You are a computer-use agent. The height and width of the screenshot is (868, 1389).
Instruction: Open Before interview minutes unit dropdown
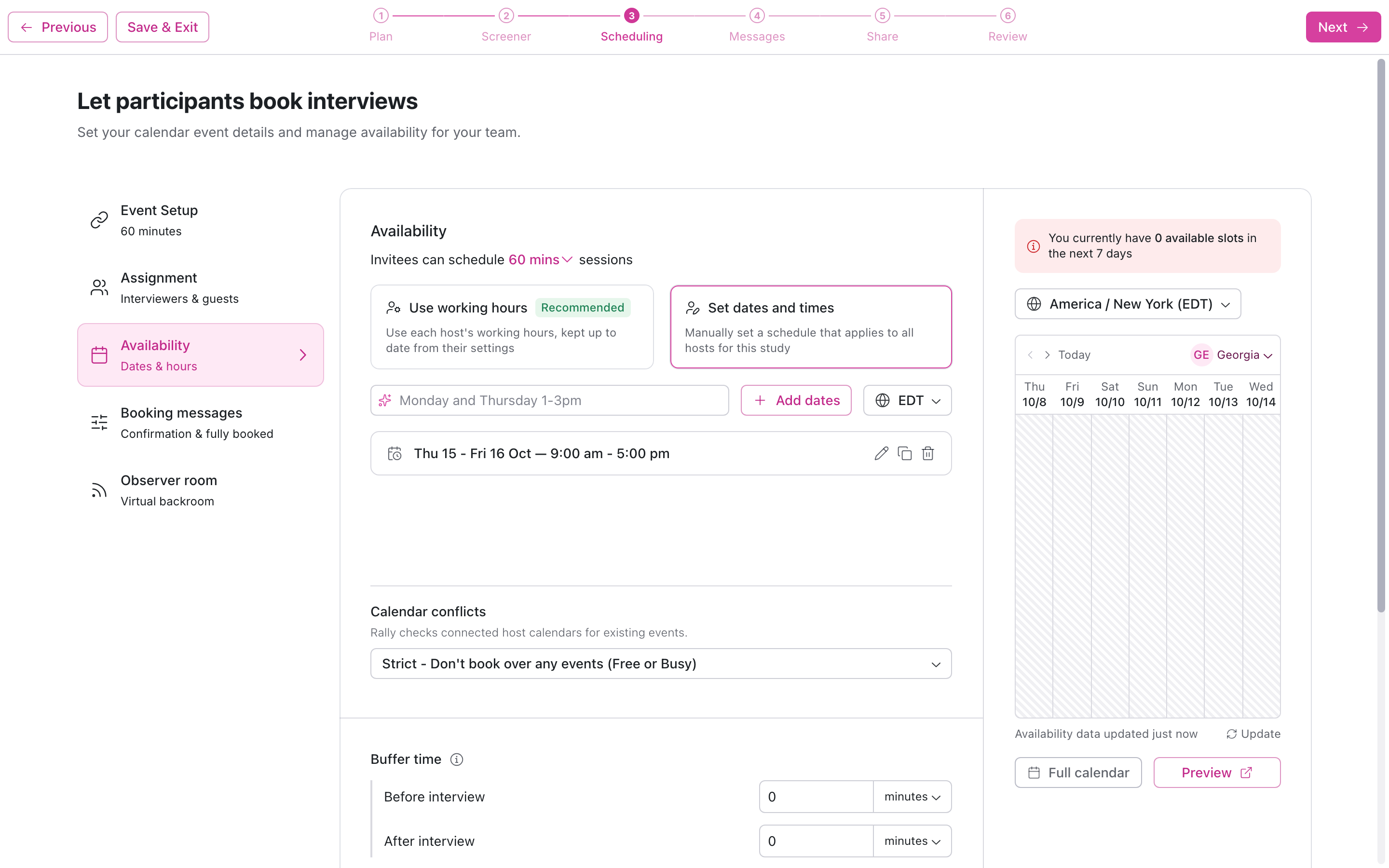(x=912, y=797)
